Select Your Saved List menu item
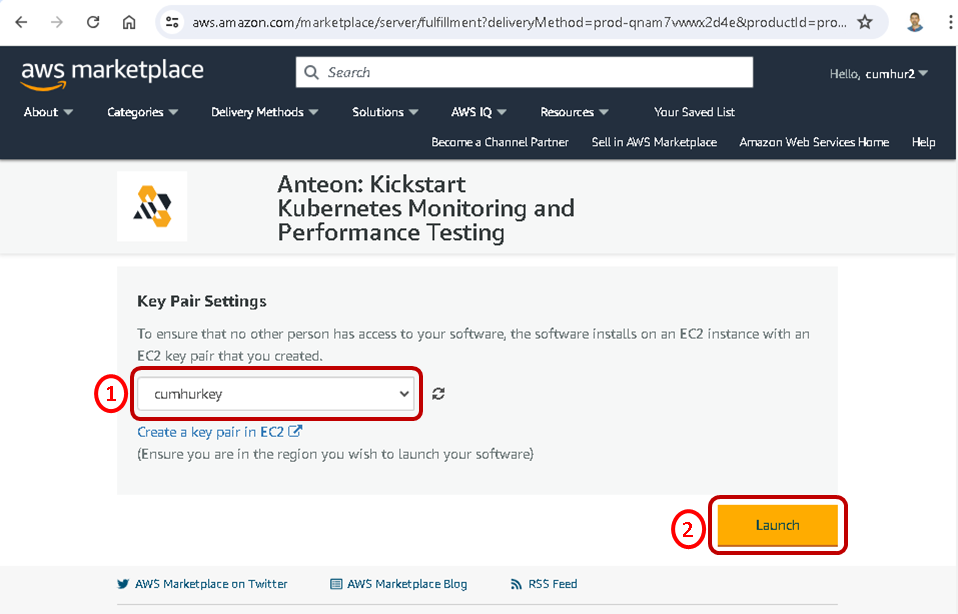The image size is (958, 614). coord(694,112)
